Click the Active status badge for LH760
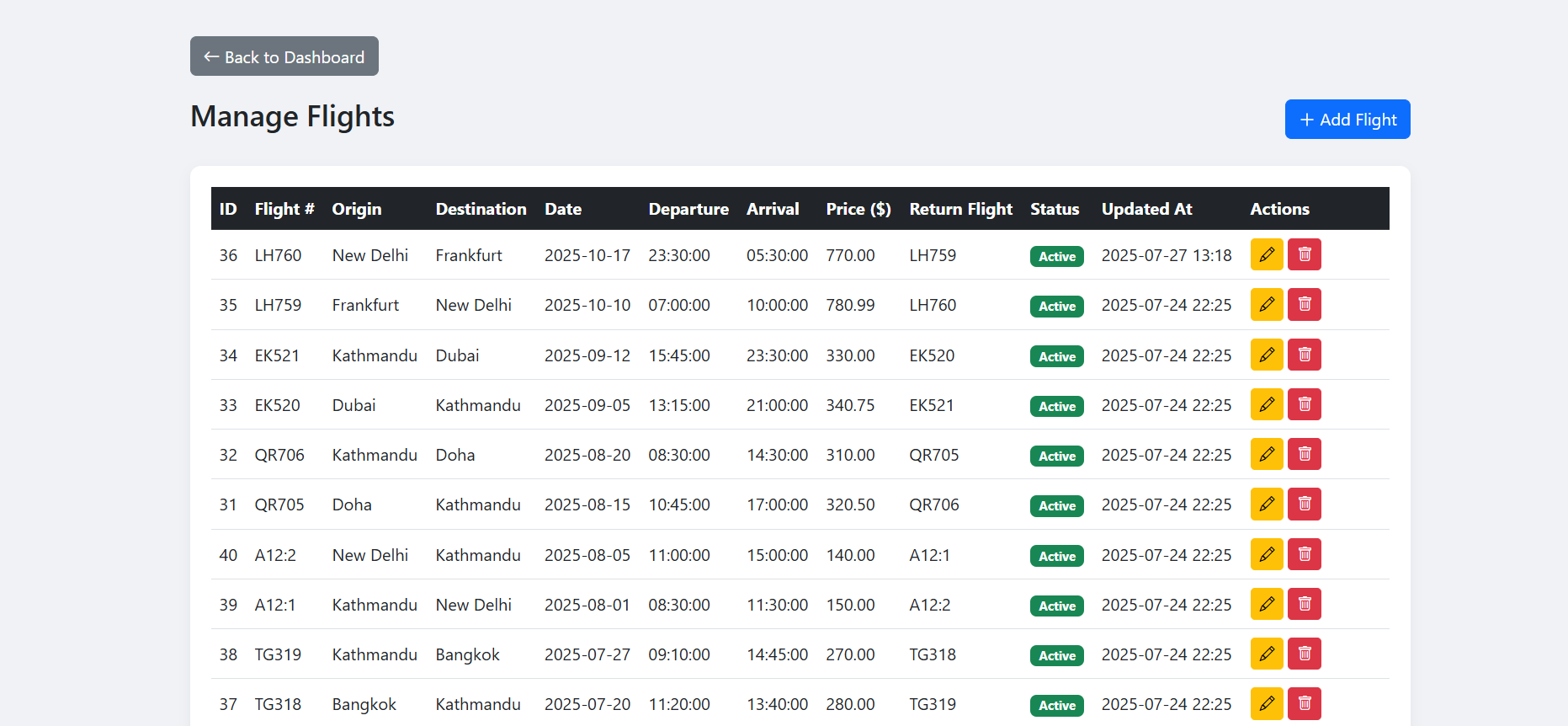The height and width of the screenshot is (726, 1568). pos(1056,256)
